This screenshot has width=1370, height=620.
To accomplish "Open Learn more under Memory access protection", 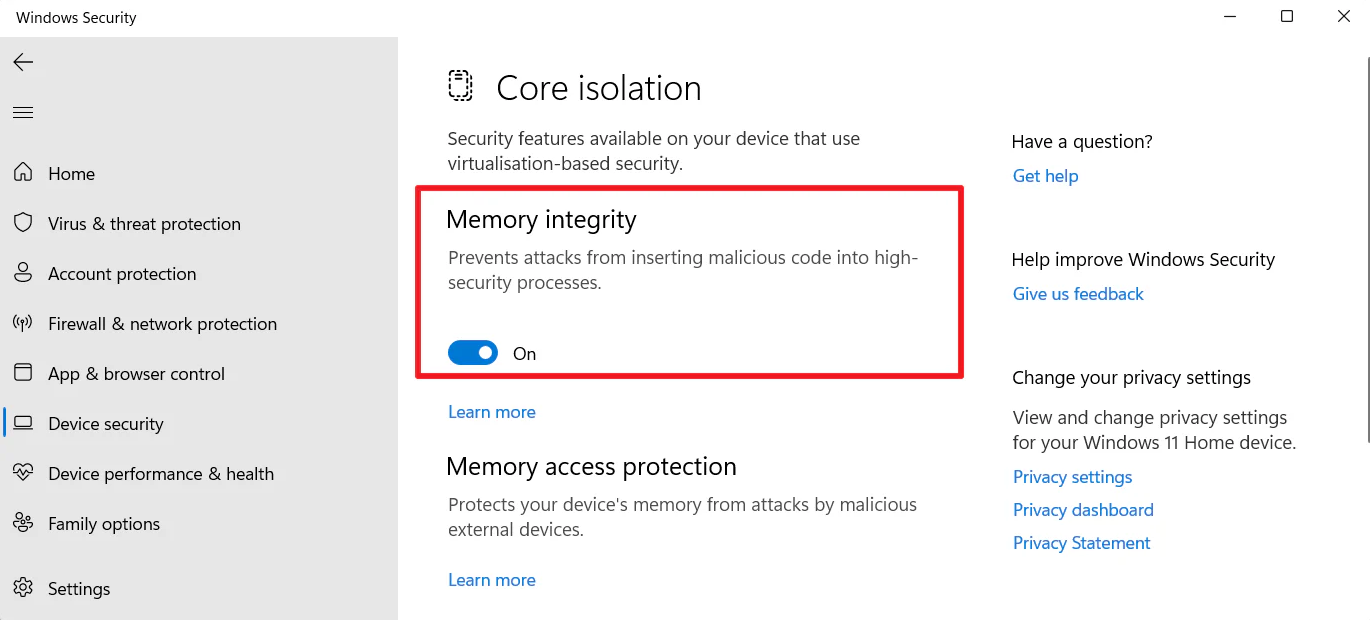I will click(491, 579).
